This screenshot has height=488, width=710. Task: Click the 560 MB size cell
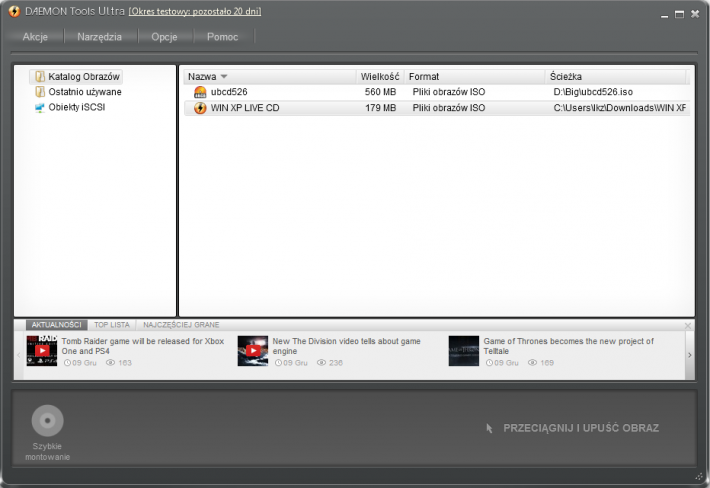[380, 92]
